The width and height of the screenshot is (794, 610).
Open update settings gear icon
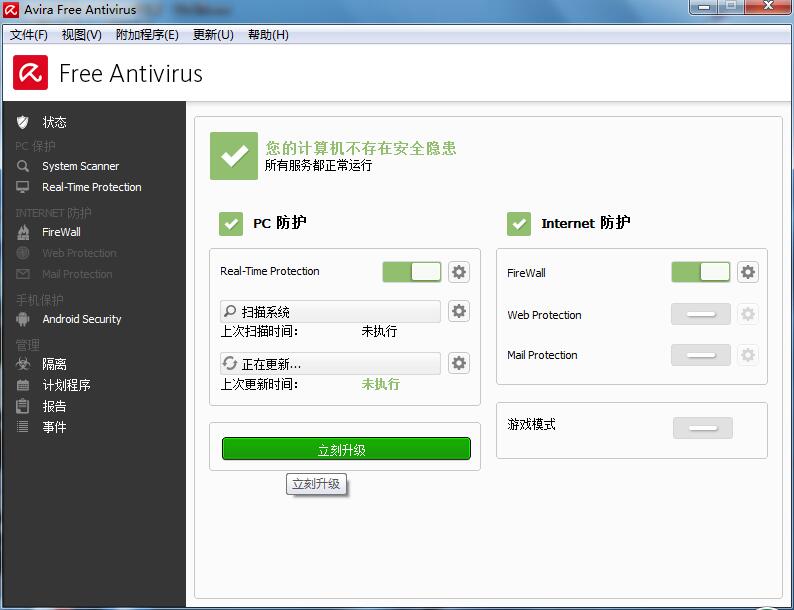[459, 363]
